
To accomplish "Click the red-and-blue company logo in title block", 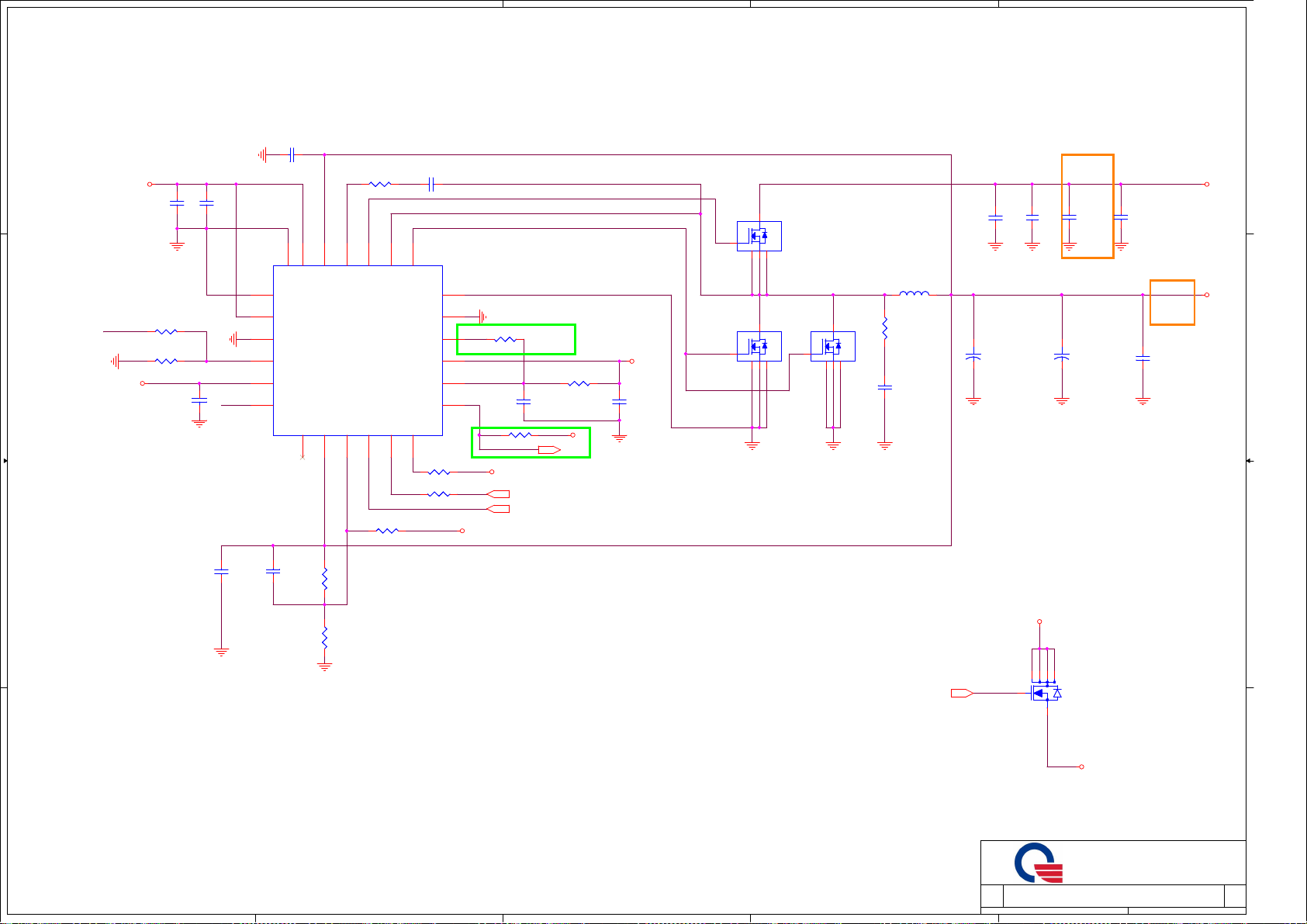I will click(1039, 863).
